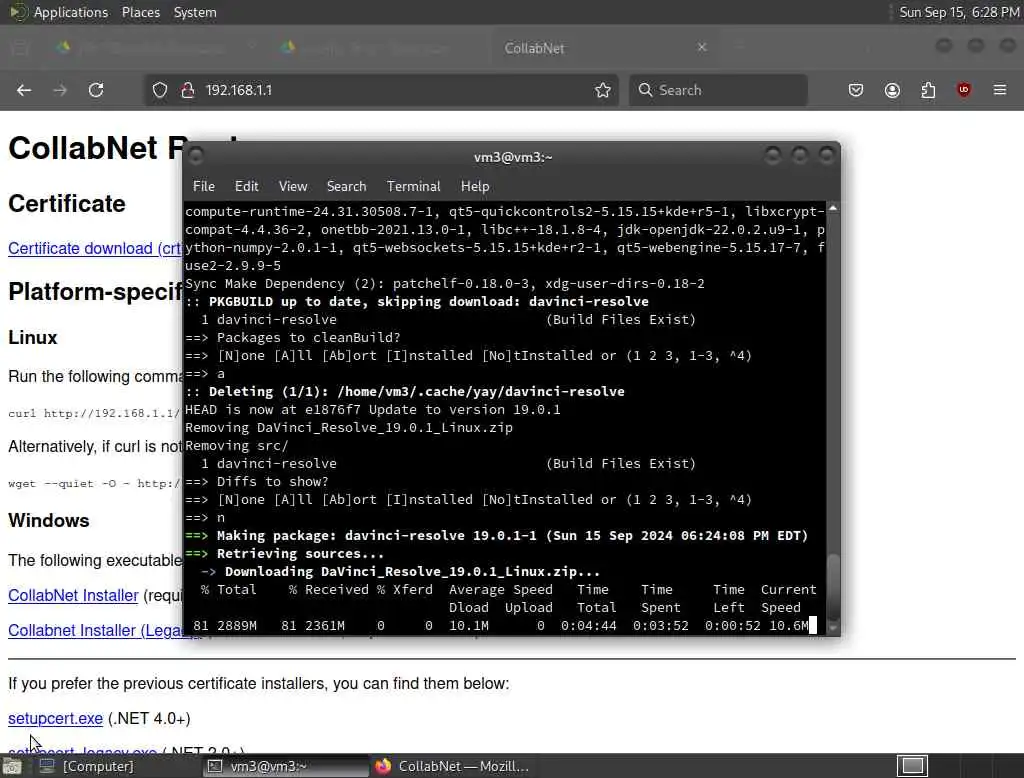The width and height of the screenshot is (1024, 778).
Task: Click the 'Downloading DaVinci_Resolve_19.0.1_Linux.zip' line
Action: [400, 572]
